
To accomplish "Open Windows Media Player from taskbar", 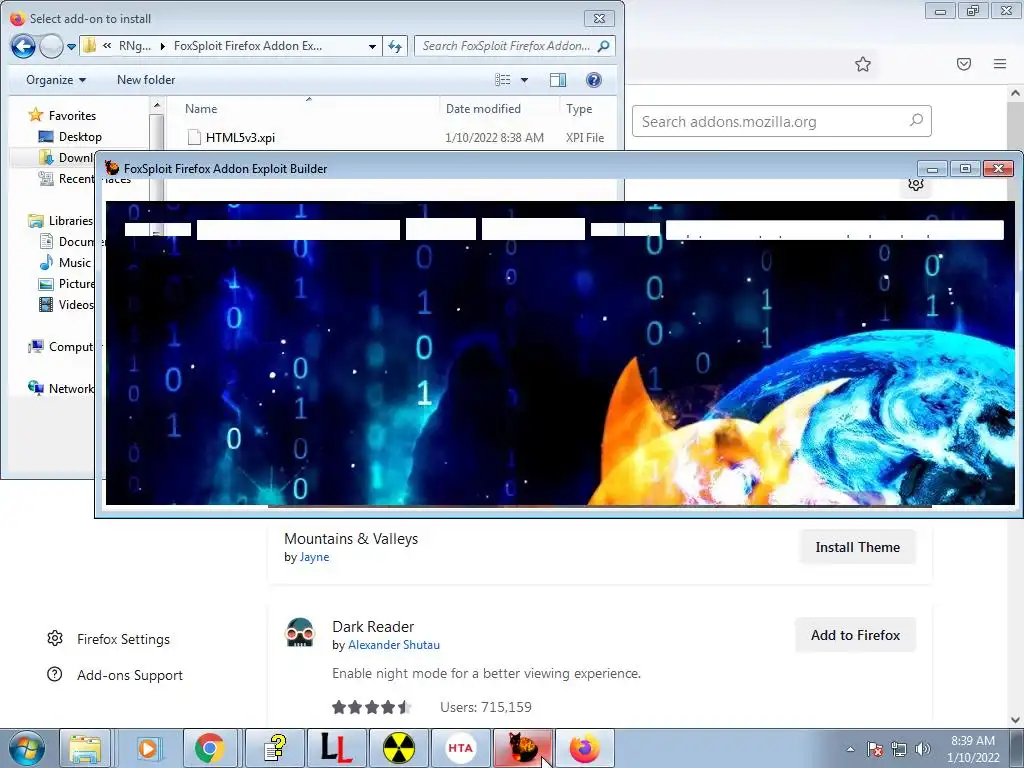I will click(x=148, y=748).
